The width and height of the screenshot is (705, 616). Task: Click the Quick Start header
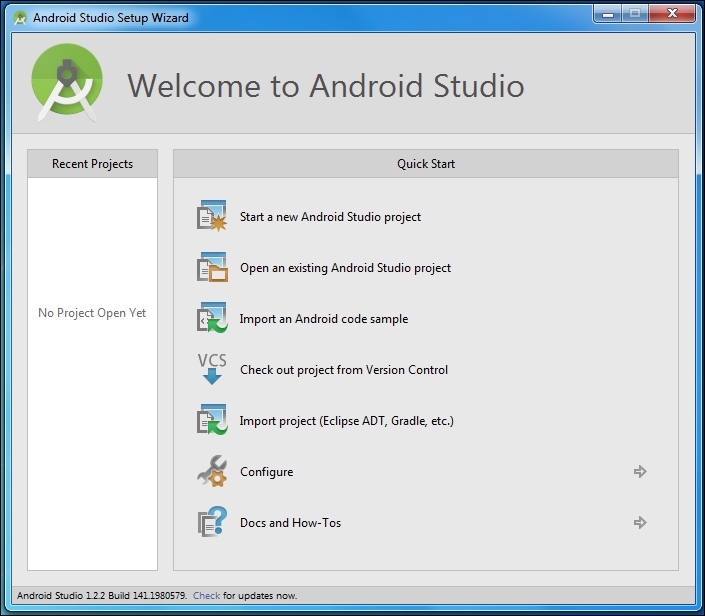(426, 164)
